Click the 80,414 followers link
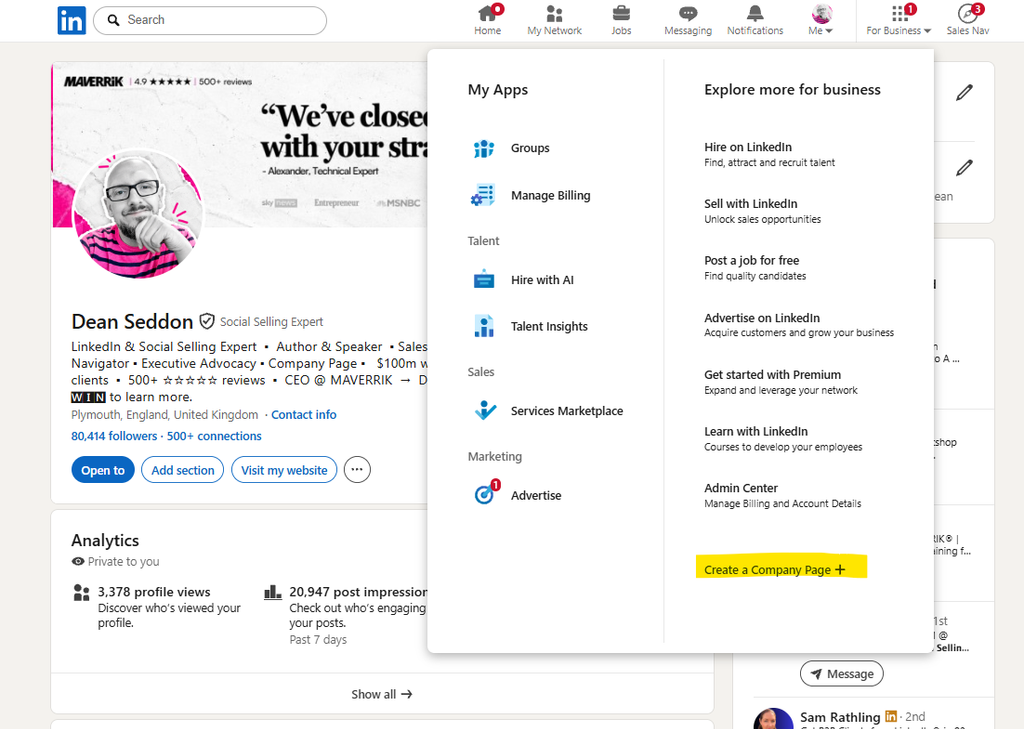Viewport: 1024px width, 729px height. [114, 436]
